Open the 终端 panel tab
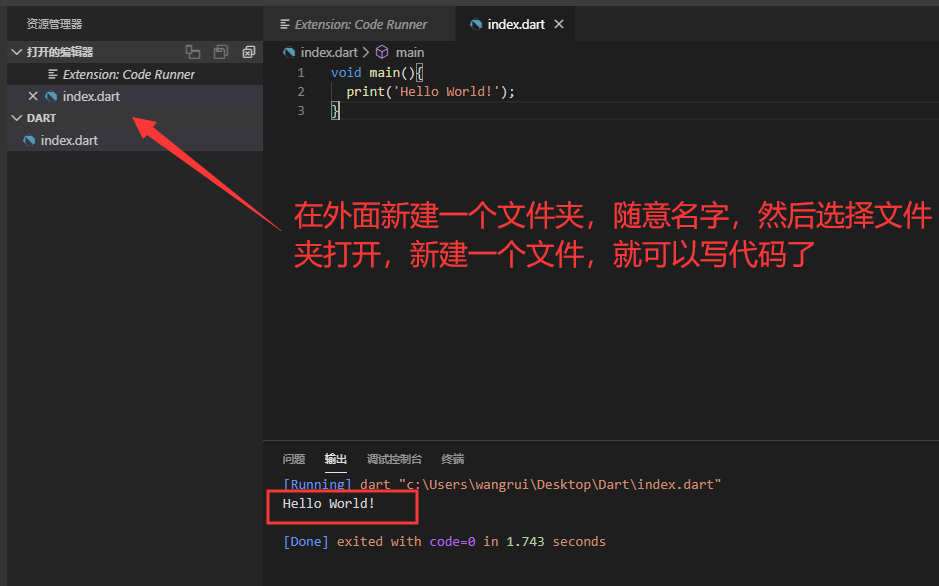This screenshot has height=586, width=939. tap(453, 459)
